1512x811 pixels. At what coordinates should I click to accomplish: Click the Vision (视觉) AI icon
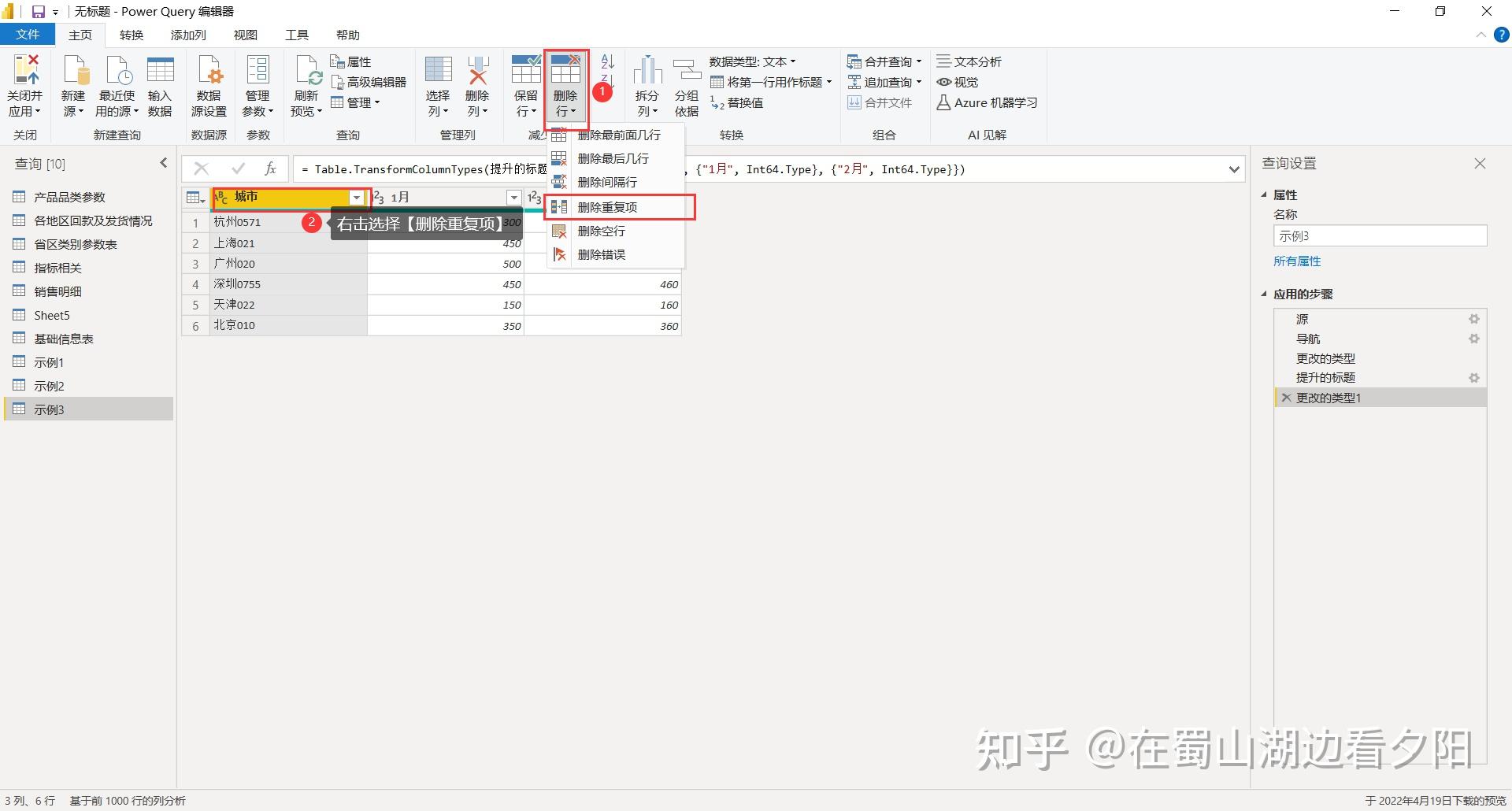coord(943,82)
